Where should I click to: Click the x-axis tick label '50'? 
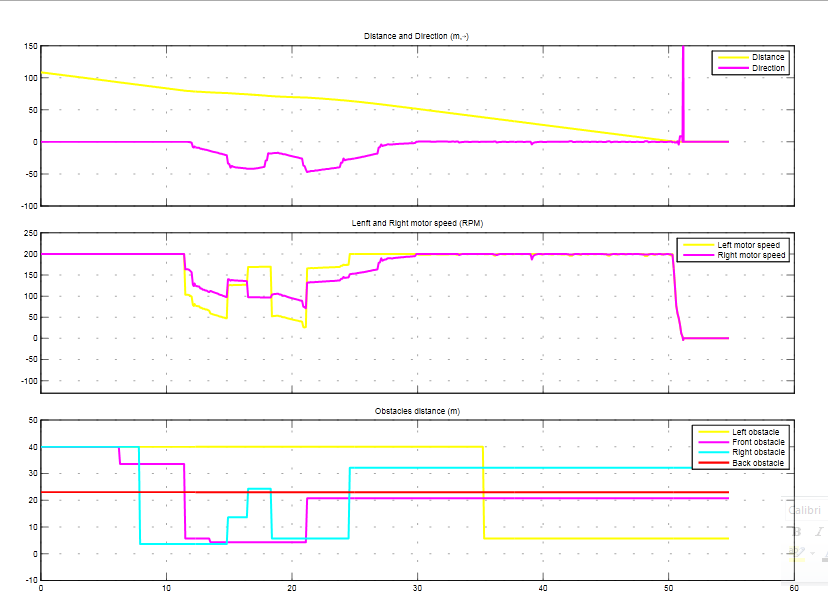669,588
